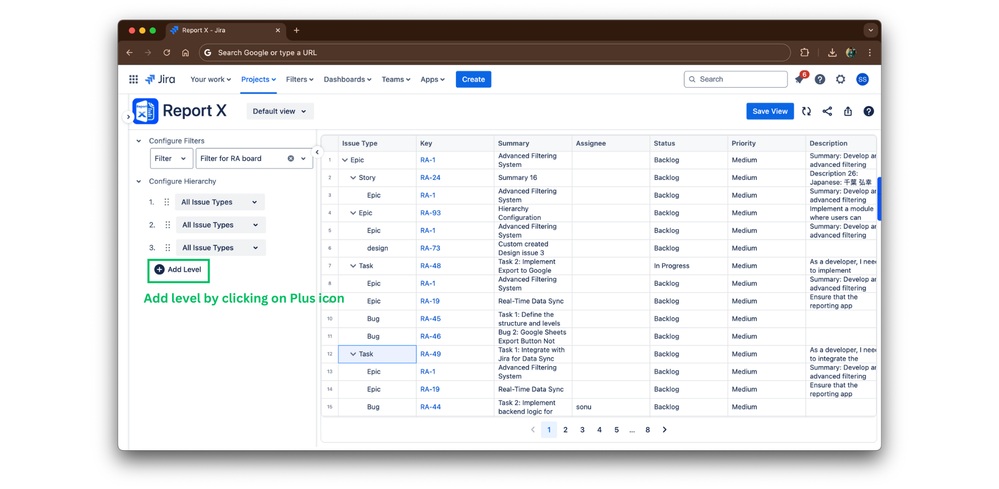Open the browser extensions puzzle icon
The width and height of the screenshot is (999, 489).
(805, 53)
